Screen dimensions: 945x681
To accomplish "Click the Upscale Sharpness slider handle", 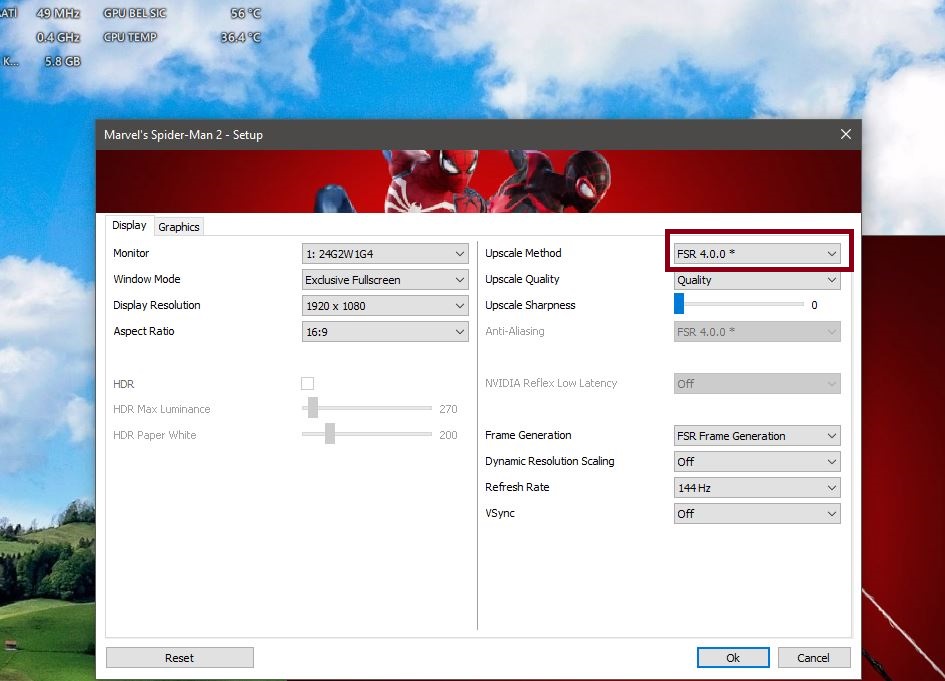I will (x=679, y=304).
